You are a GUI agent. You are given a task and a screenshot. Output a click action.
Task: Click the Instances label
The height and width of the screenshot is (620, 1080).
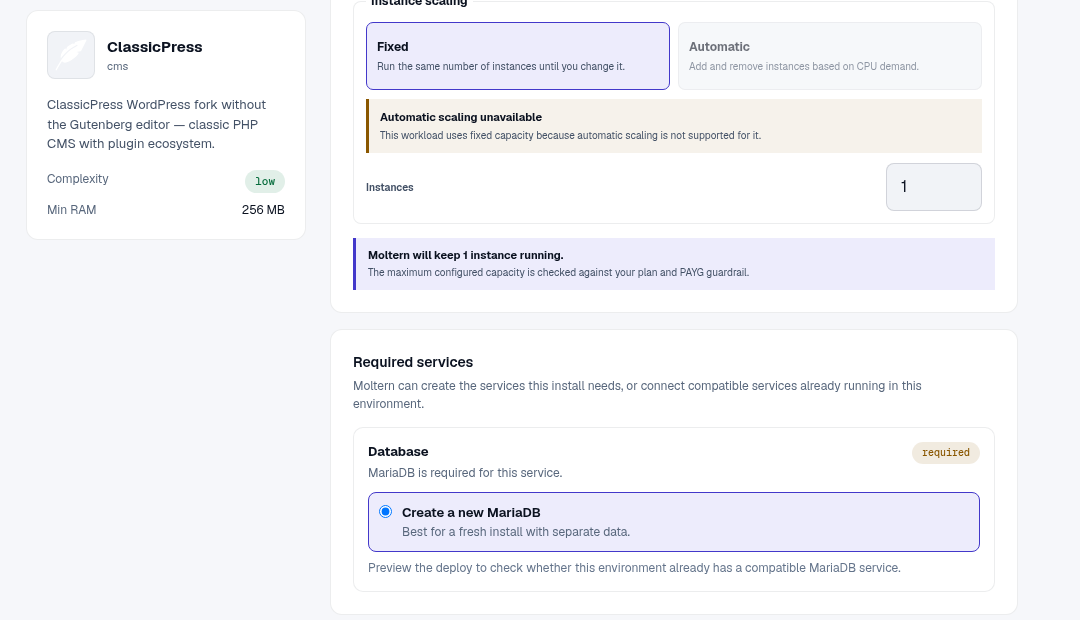(390, 187)
